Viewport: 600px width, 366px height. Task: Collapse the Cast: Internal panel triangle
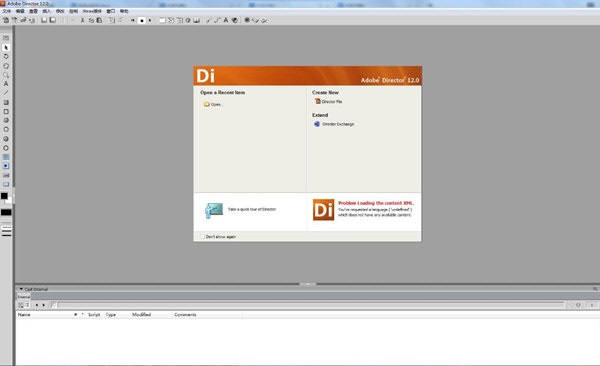click(x=21, y=289)
